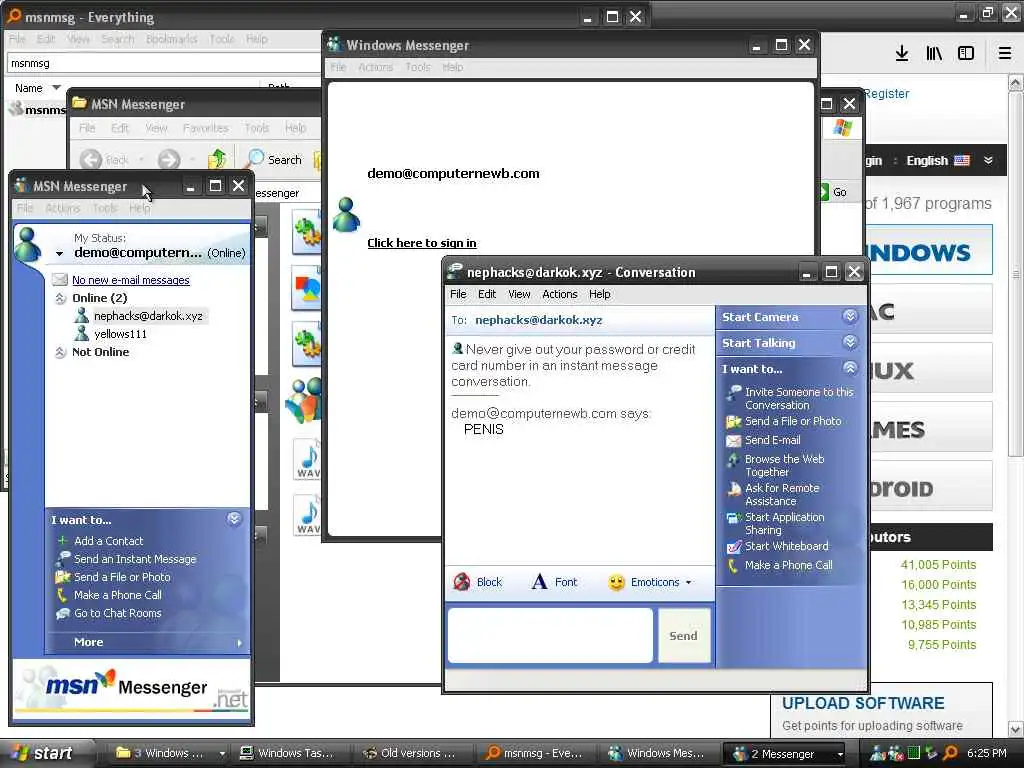This screenshot has width=1024, height=768.
Task: Open View menu in Conversation window
Action: click(520, 295)
